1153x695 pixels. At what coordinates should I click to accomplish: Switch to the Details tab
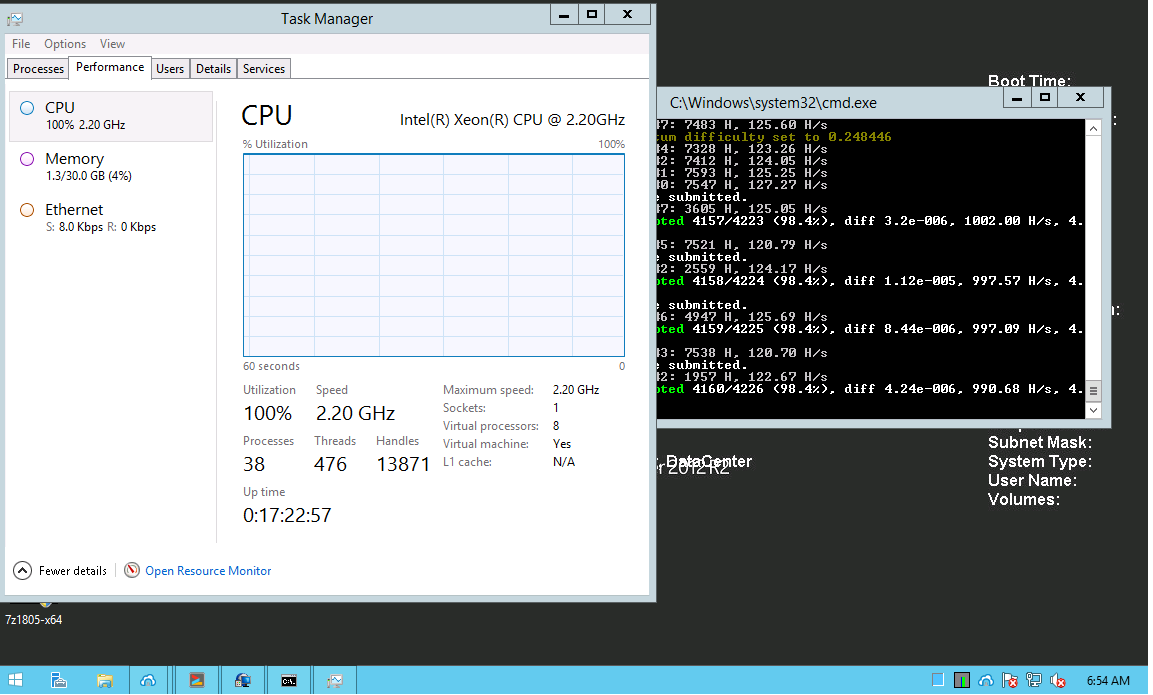coord(213,68)
